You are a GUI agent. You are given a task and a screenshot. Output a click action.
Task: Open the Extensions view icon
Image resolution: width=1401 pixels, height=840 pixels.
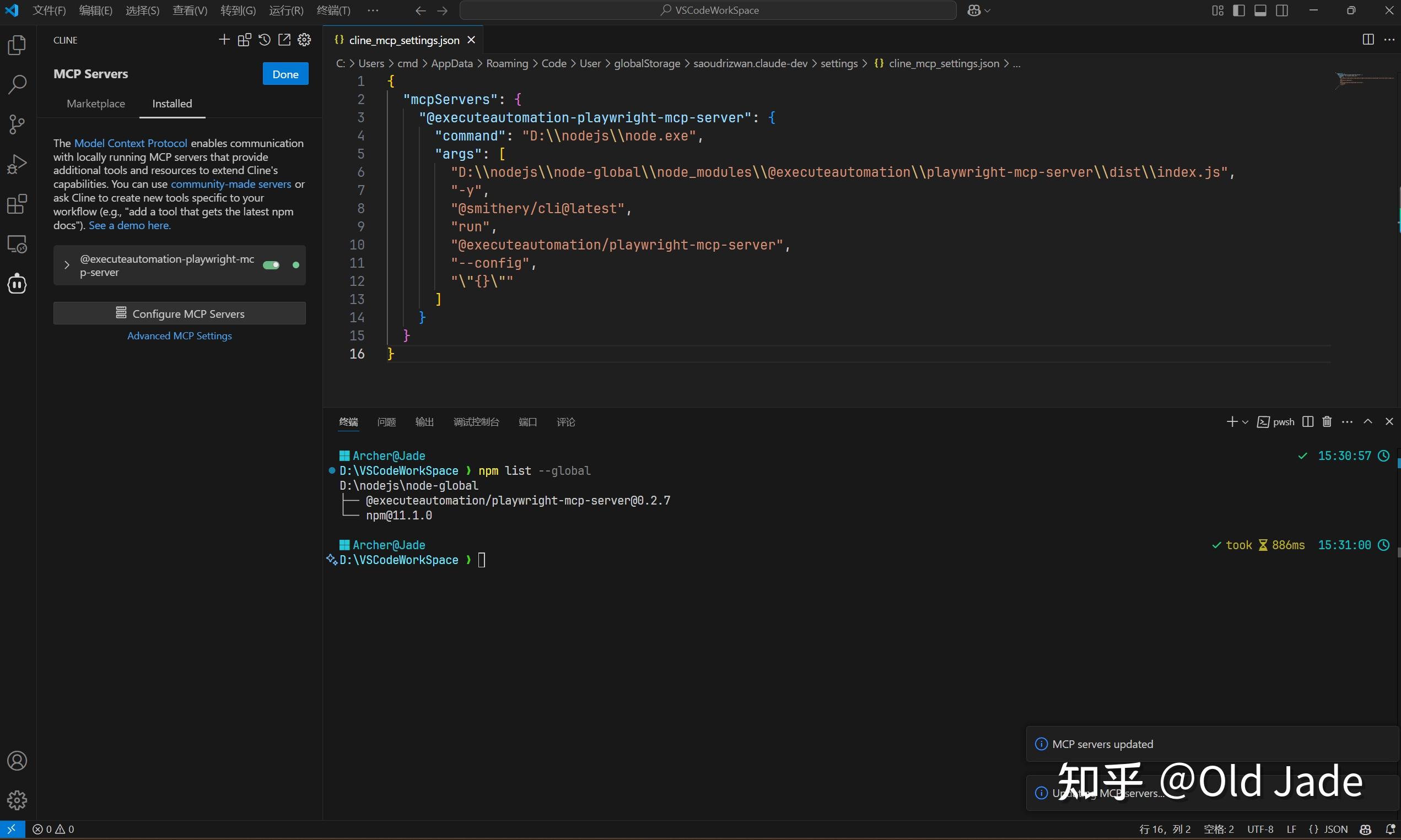coord(17,204)
